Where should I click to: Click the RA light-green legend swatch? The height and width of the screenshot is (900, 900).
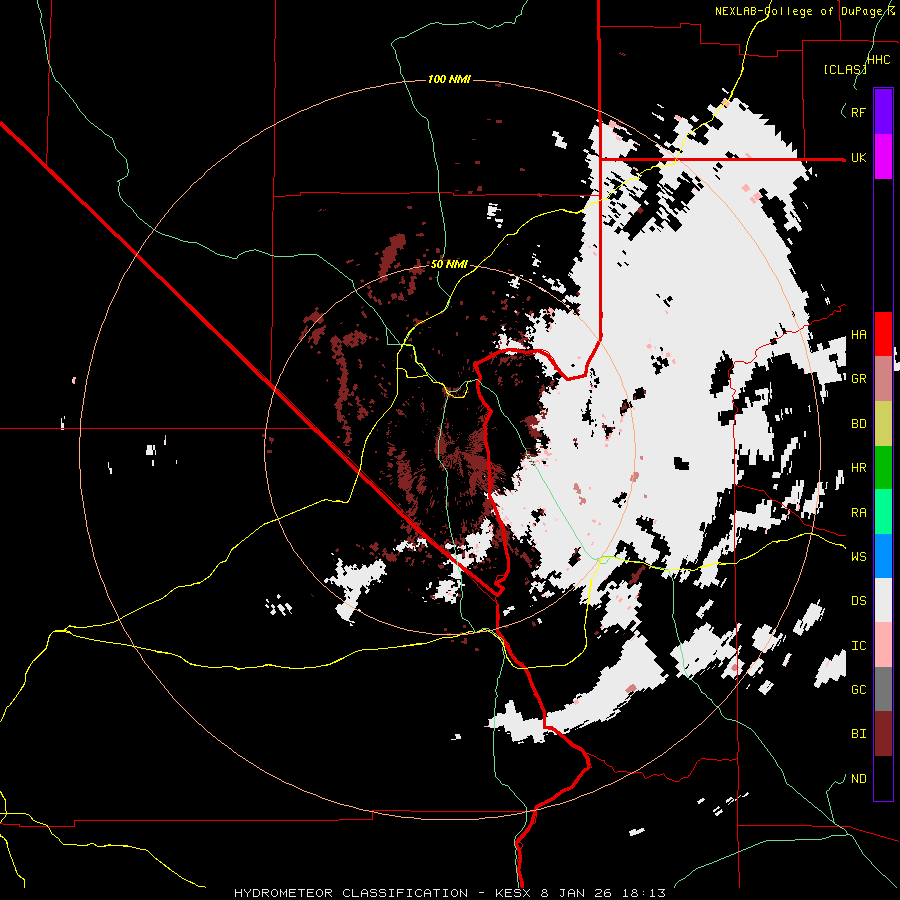883,512
